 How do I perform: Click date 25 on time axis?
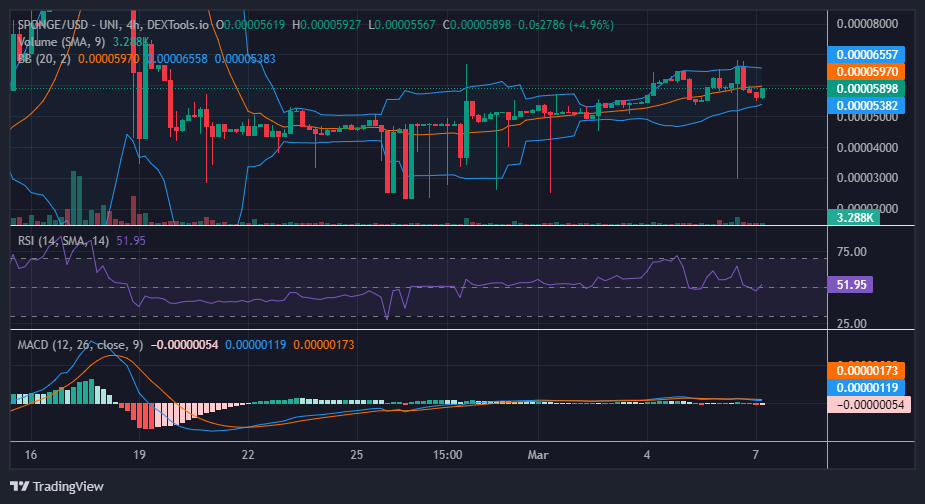click(356, 455)
